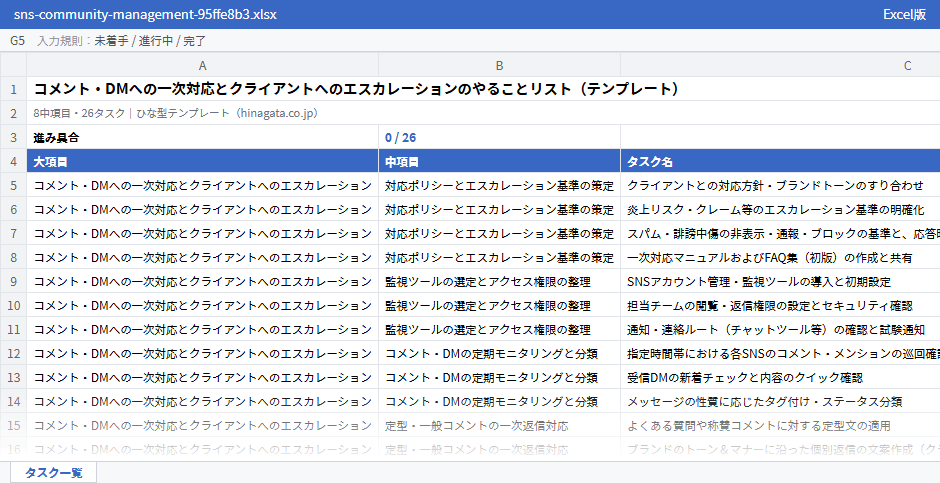
Task: Select row 12 header
Action: (13, 353)
